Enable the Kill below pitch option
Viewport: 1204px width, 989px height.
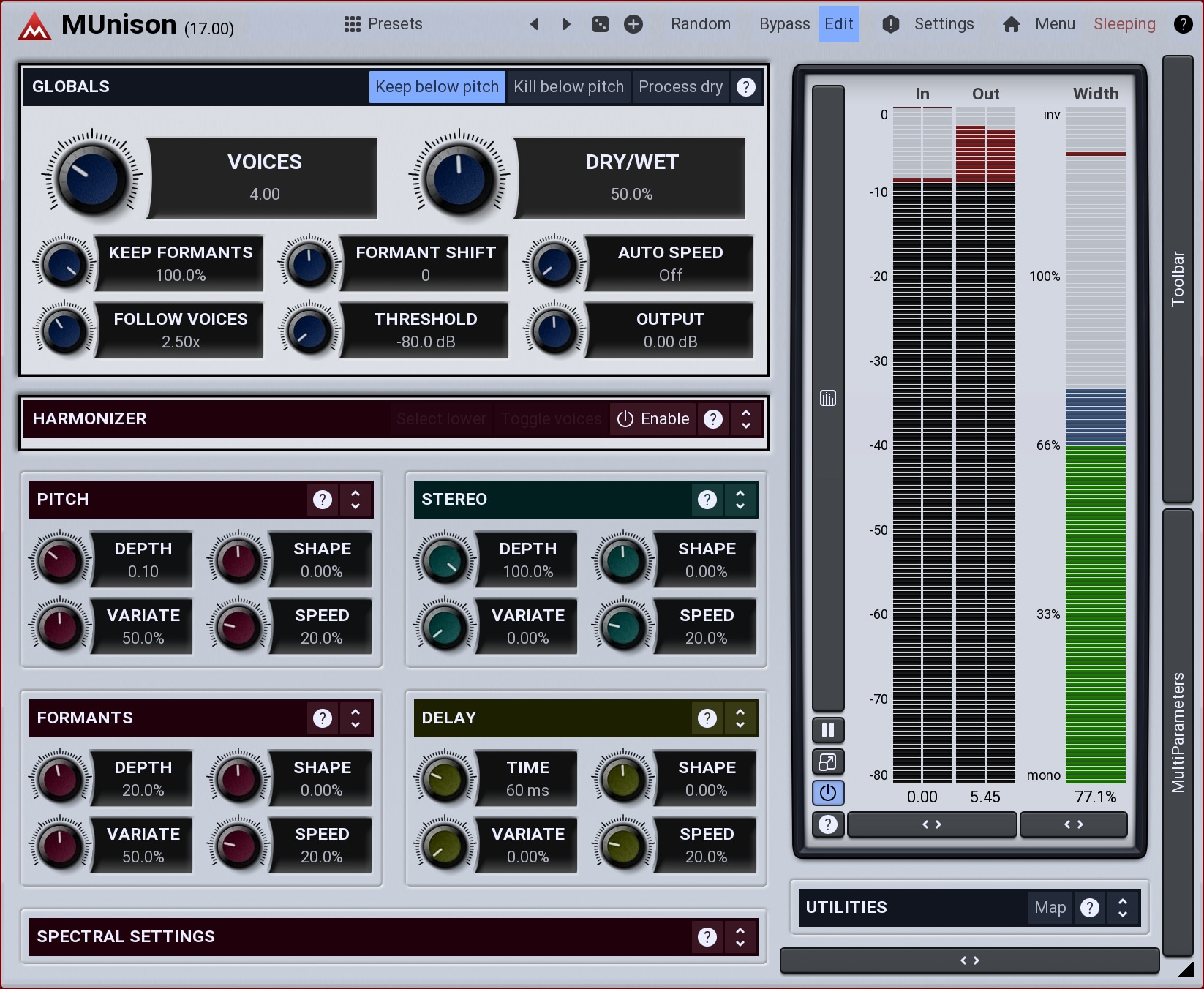(568, 87)
